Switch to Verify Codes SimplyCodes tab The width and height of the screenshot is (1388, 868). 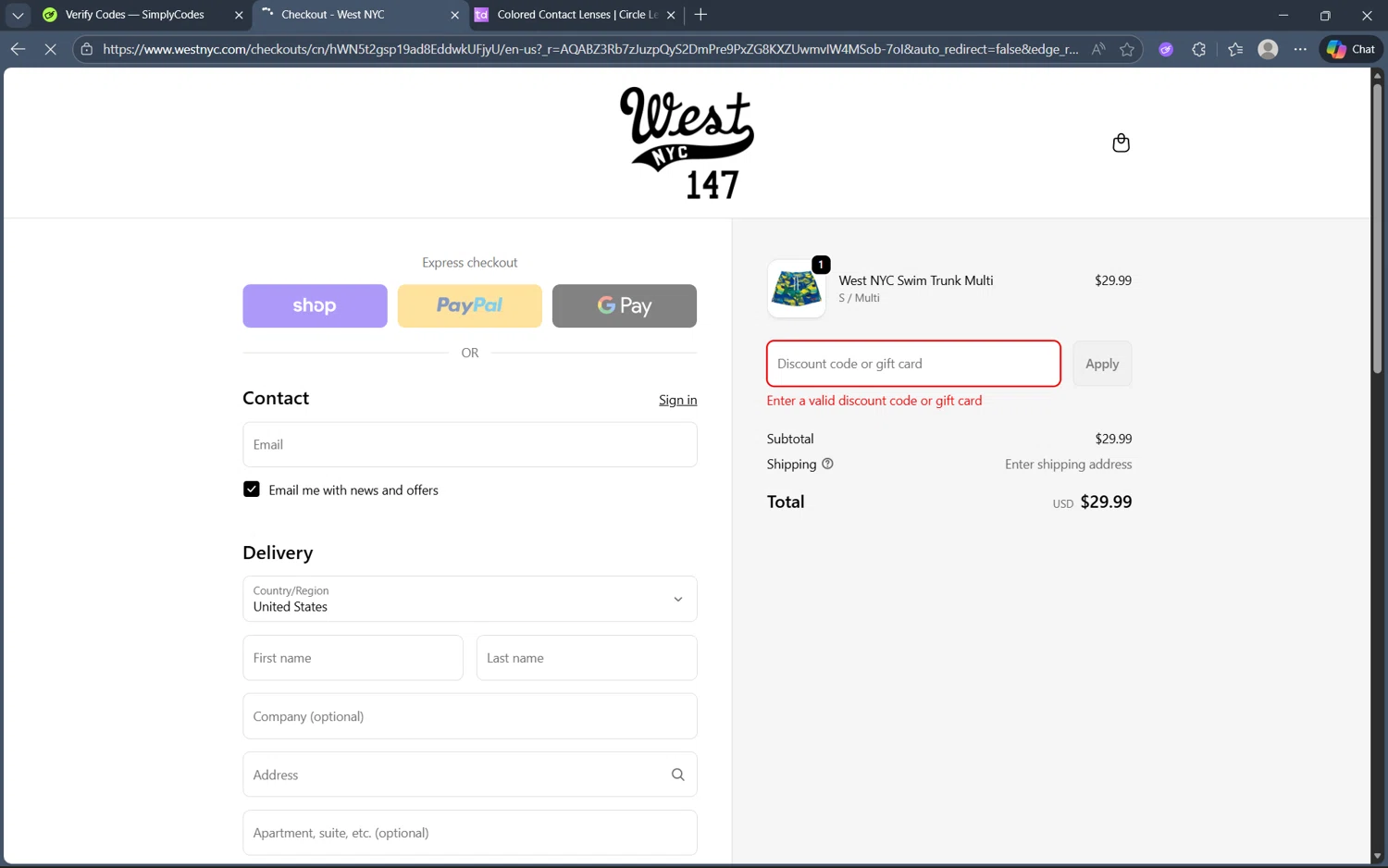134,15
